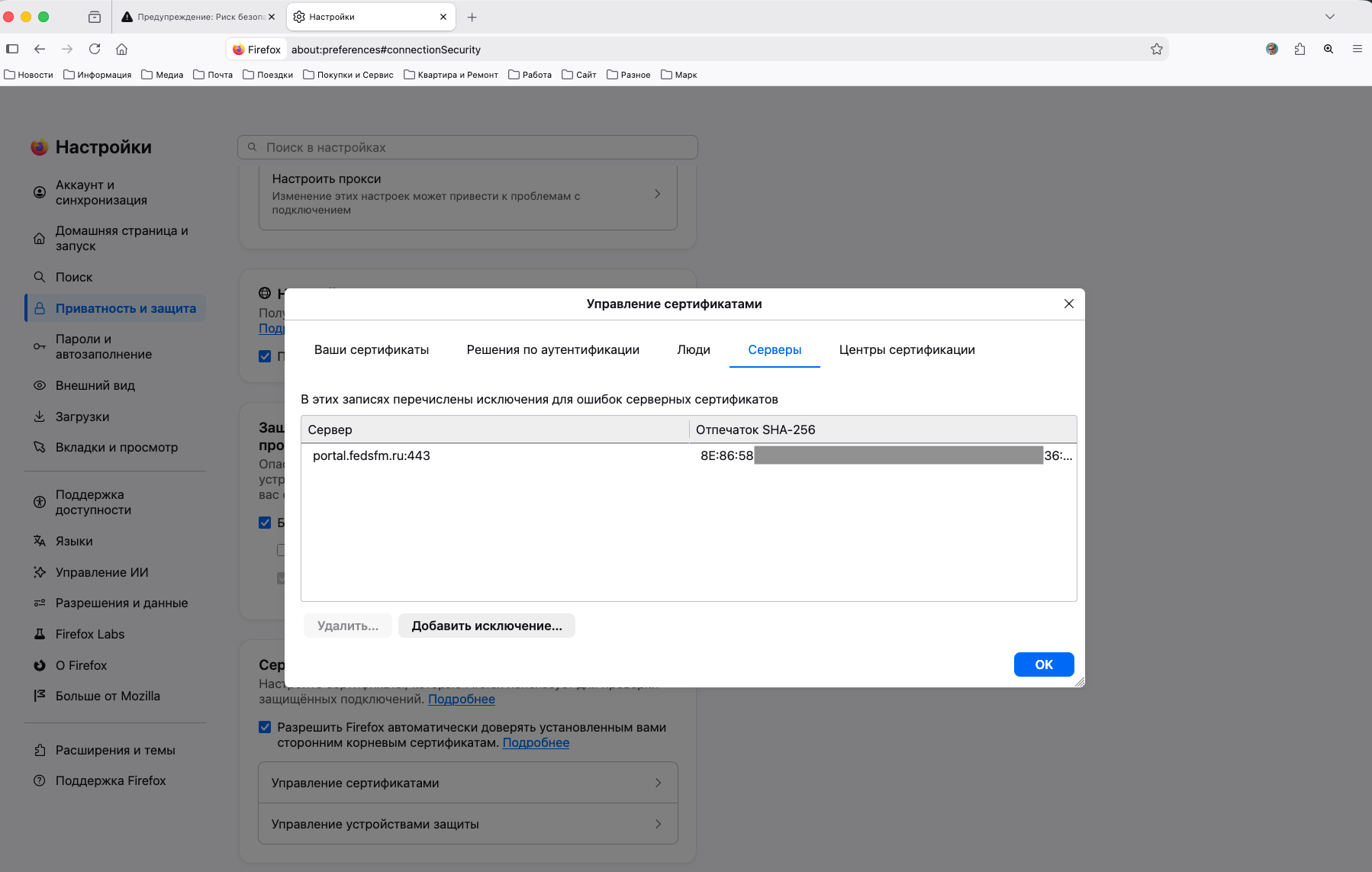This screenshot has height=872, width=1372.
Task: Bookmark this page with the star icon
Action: click(1157, 49)
